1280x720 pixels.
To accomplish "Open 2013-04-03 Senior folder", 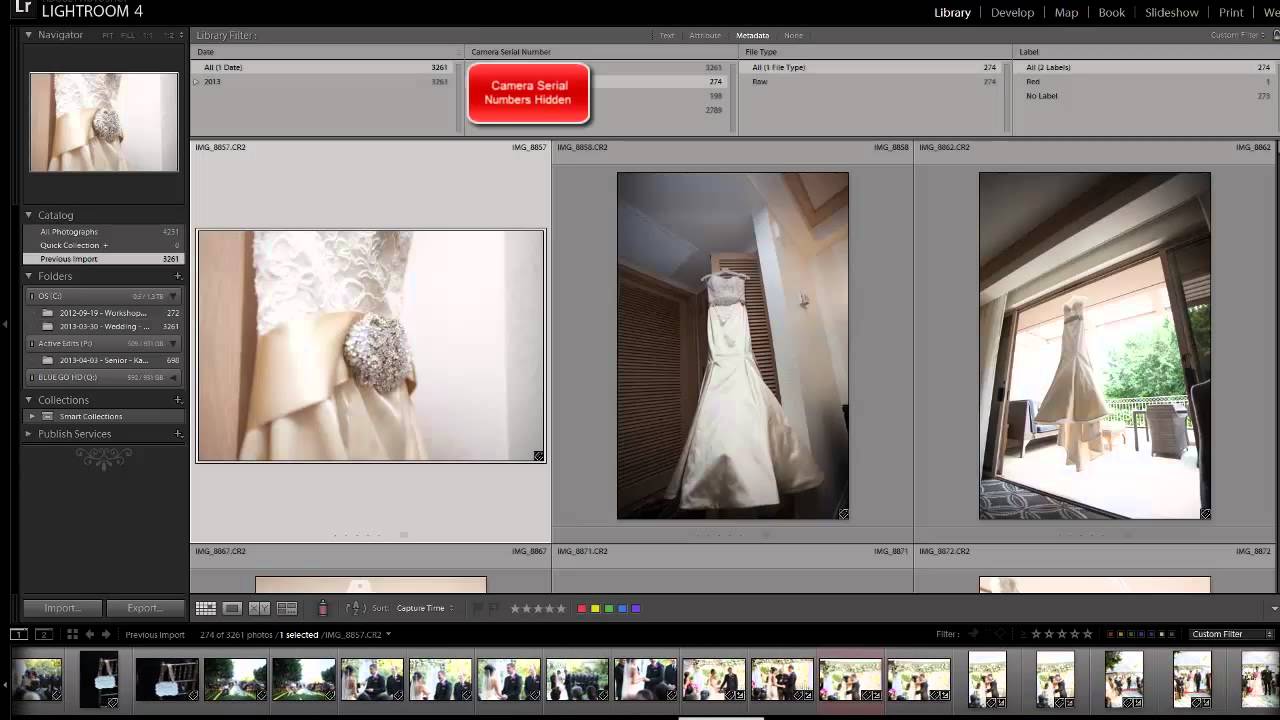I will 103,360.
